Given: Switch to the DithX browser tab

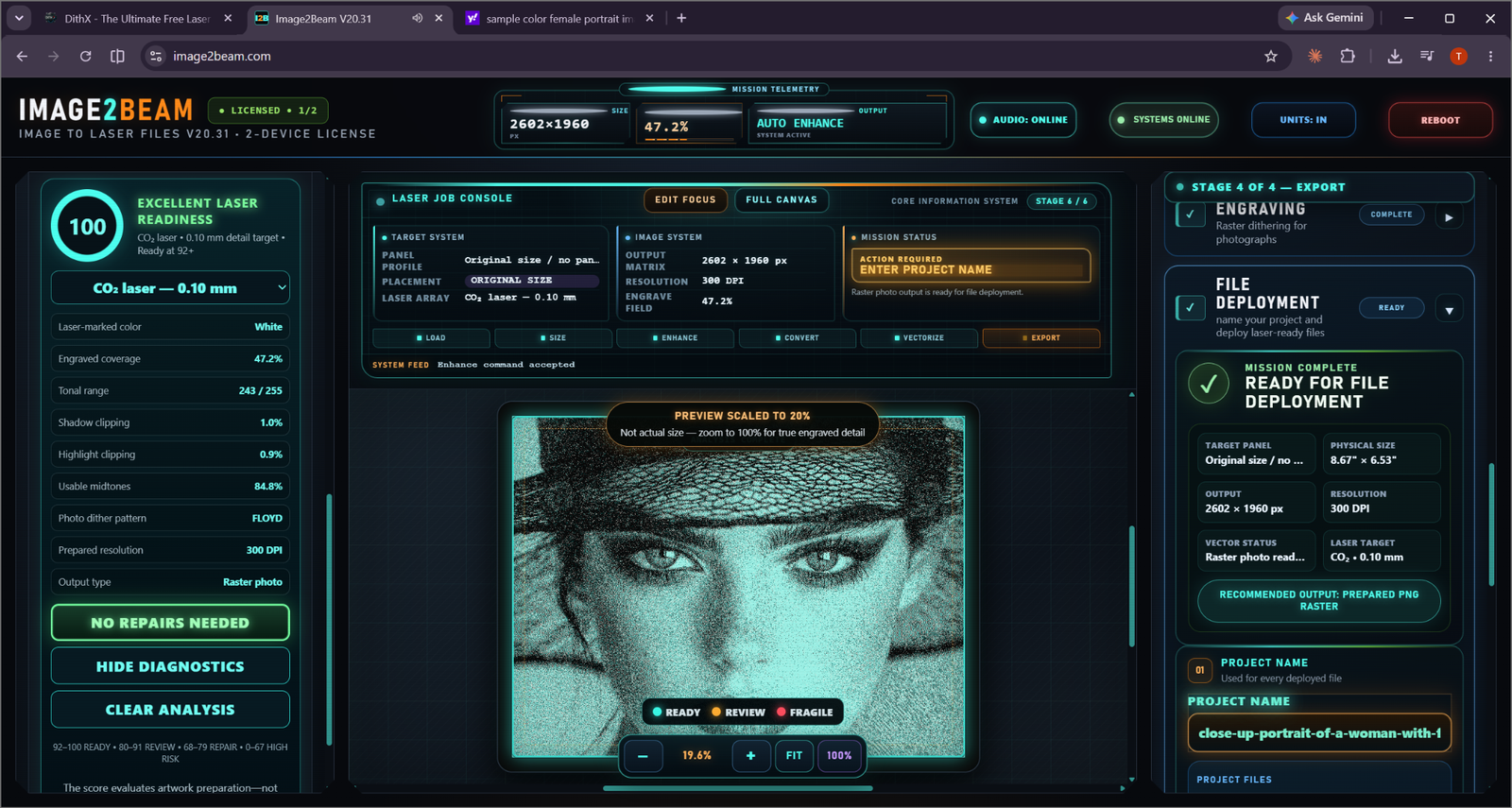Looking at the screenshot, I should pyautogui.click(x=137, y=18).
